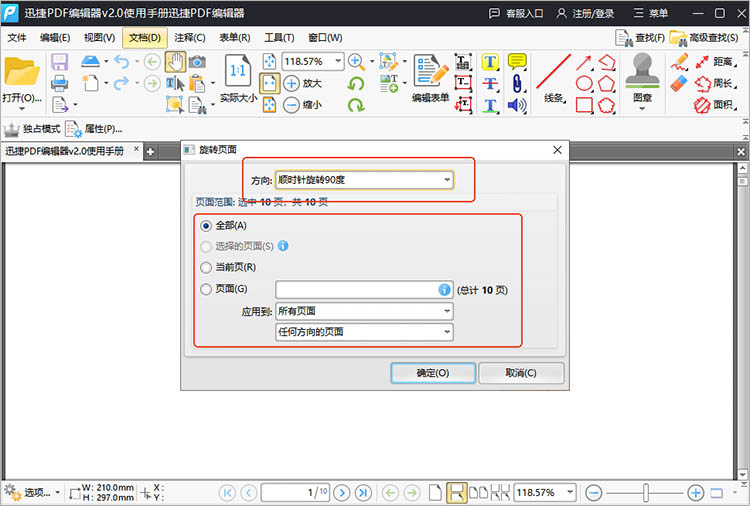Click the 实际大小 1:1 icon

(238, 71)
